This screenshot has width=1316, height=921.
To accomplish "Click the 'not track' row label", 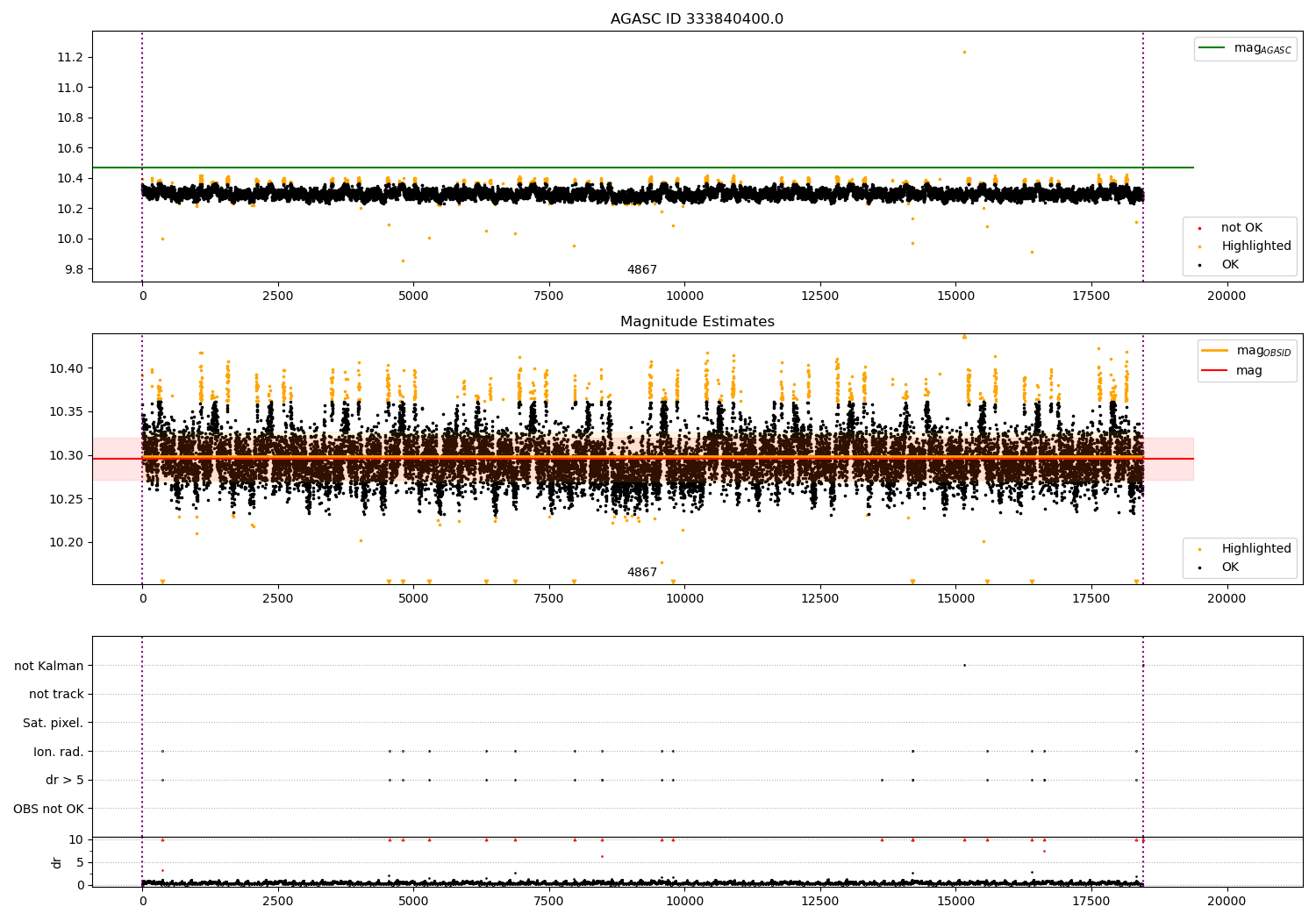I will coord(56,695).
